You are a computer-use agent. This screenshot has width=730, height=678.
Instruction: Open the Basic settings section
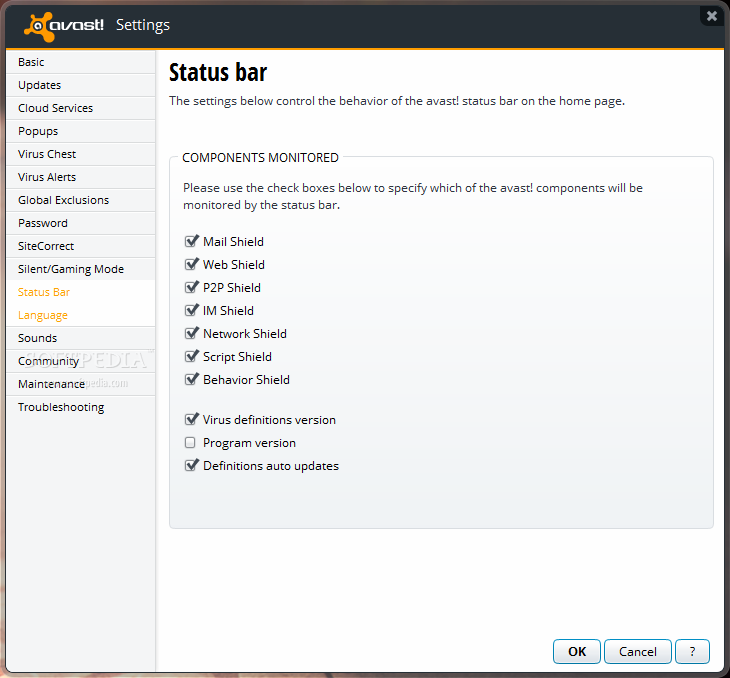pos(81,62)
